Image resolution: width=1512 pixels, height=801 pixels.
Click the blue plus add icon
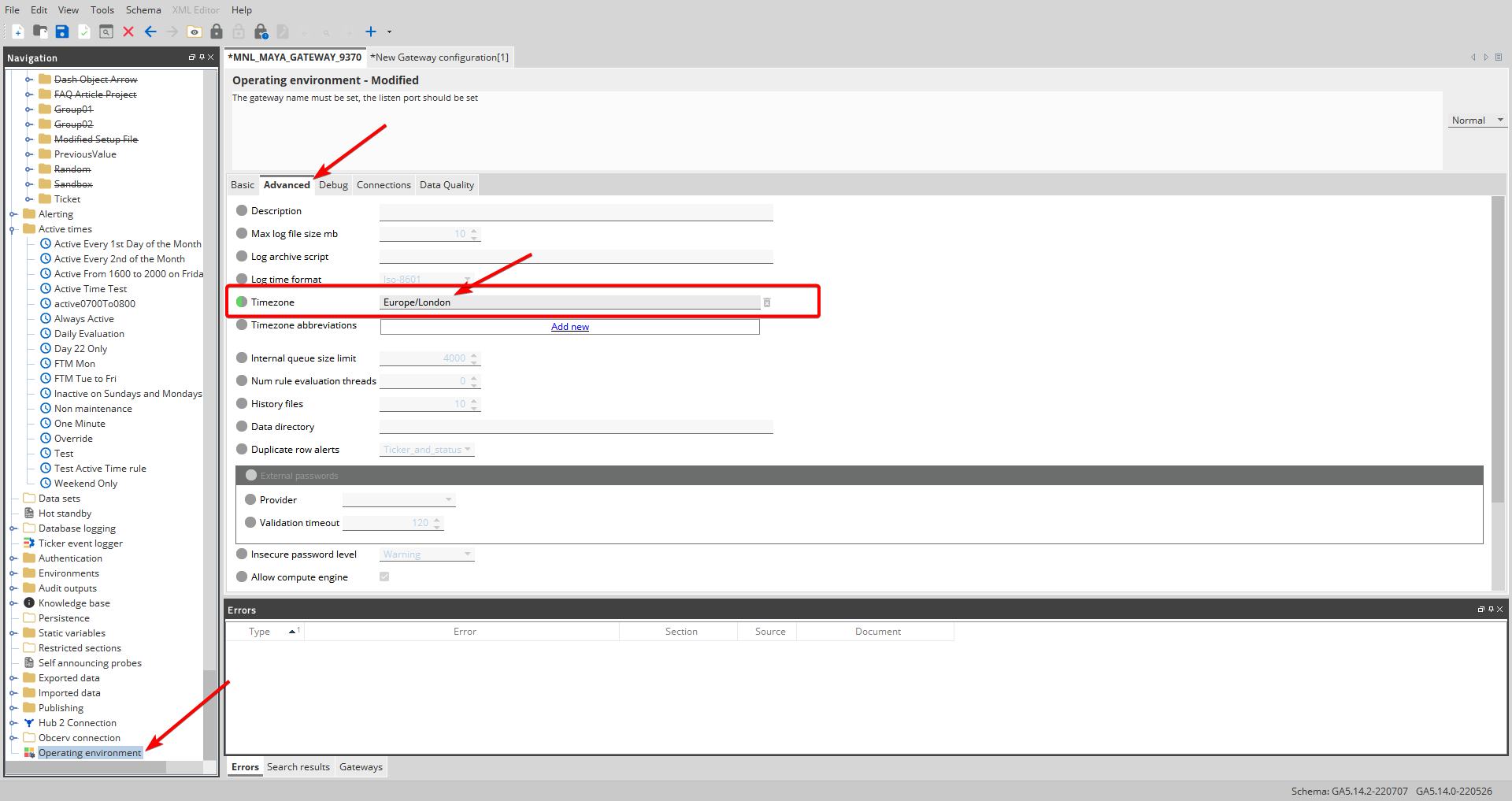click(371, 32)
